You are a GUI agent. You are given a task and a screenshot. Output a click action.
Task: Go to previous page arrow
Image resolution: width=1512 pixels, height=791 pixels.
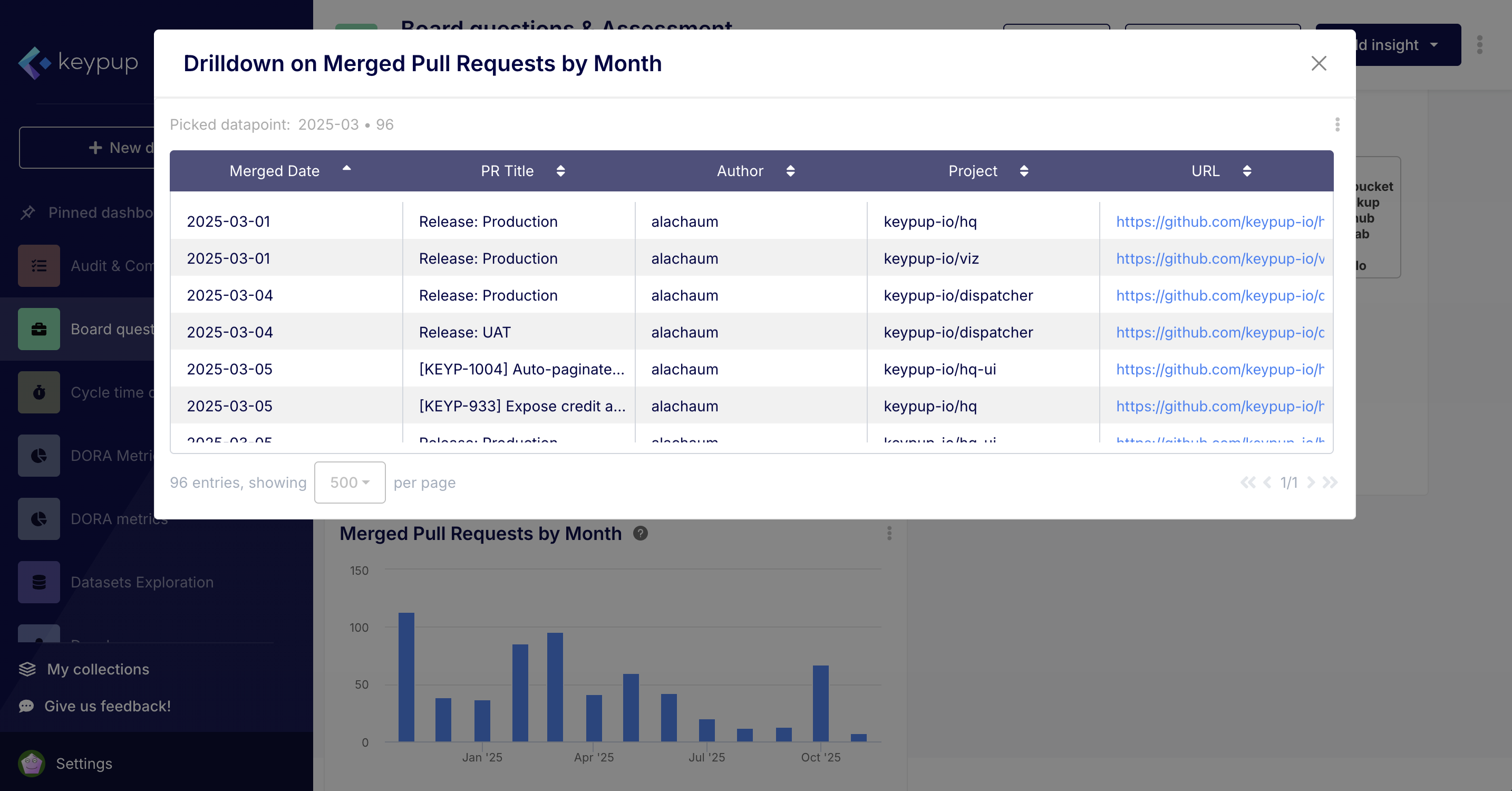1267,482
